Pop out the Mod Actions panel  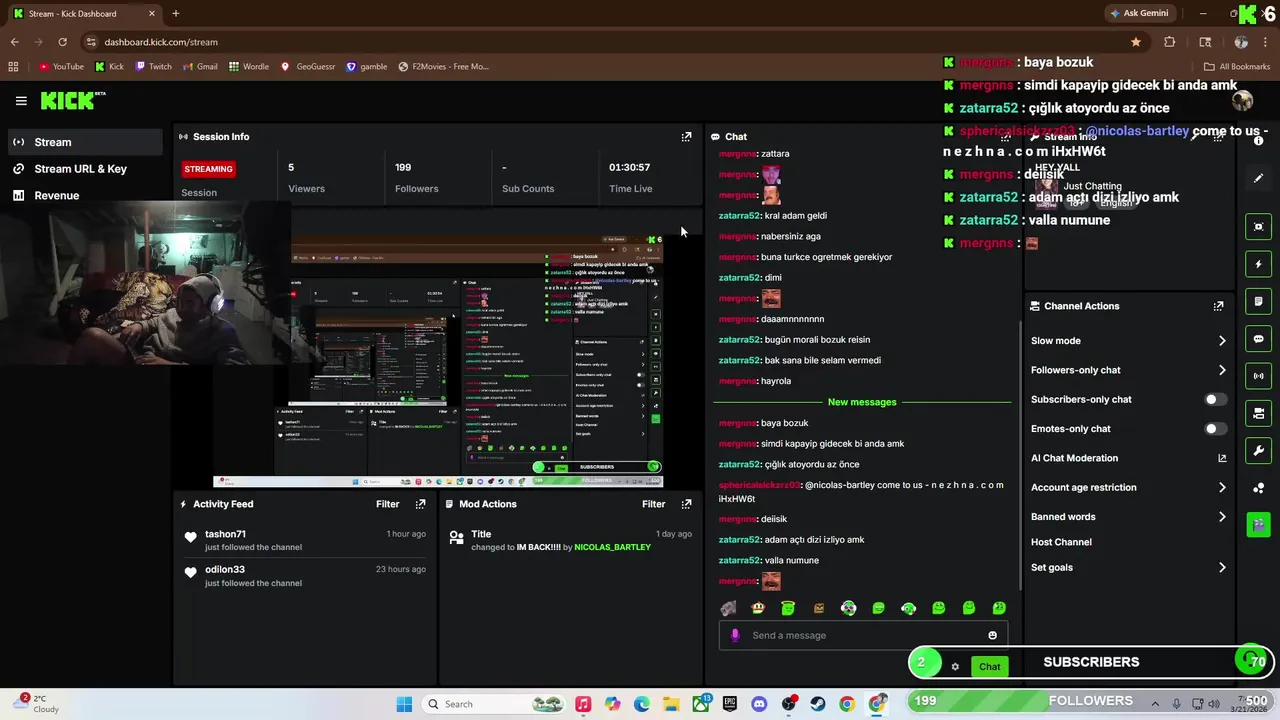pyautogui.click(x=686, y=504)
